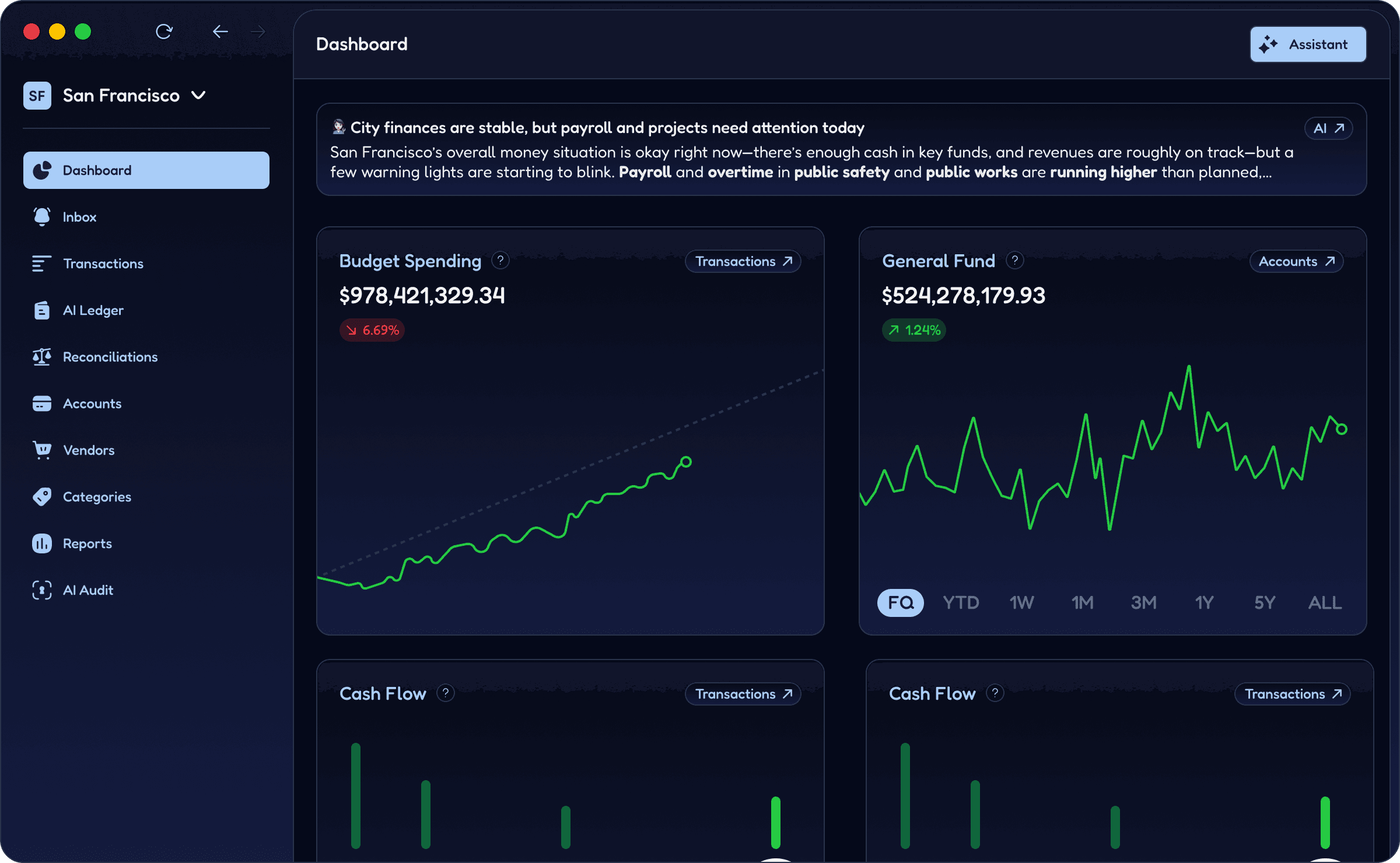Select the AI Ledger sidebar icon
The height and width of the screenshot is (863, 1400).
point(41,310)
